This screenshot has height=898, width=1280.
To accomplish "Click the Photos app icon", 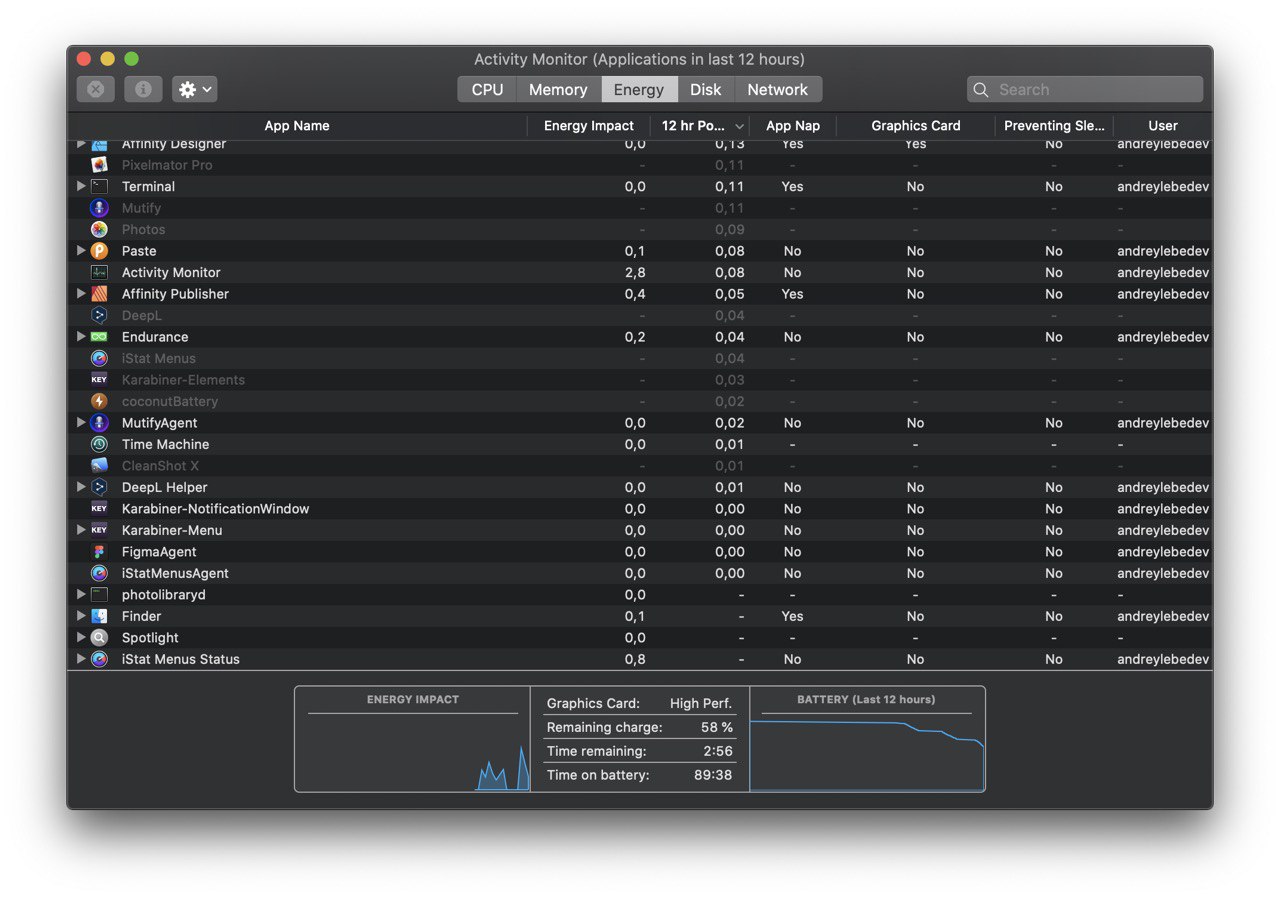I will (x=99, y=229).
